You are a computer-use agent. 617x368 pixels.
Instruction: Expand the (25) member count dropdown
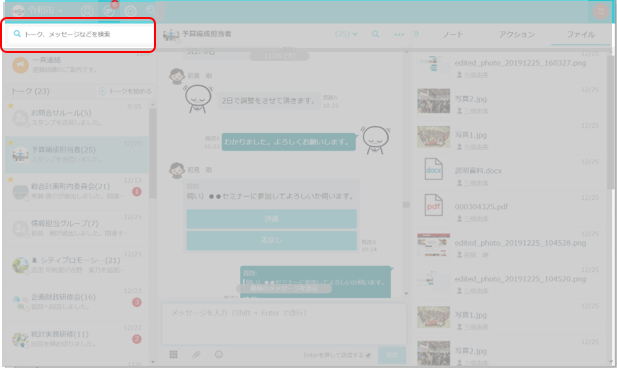346,34
